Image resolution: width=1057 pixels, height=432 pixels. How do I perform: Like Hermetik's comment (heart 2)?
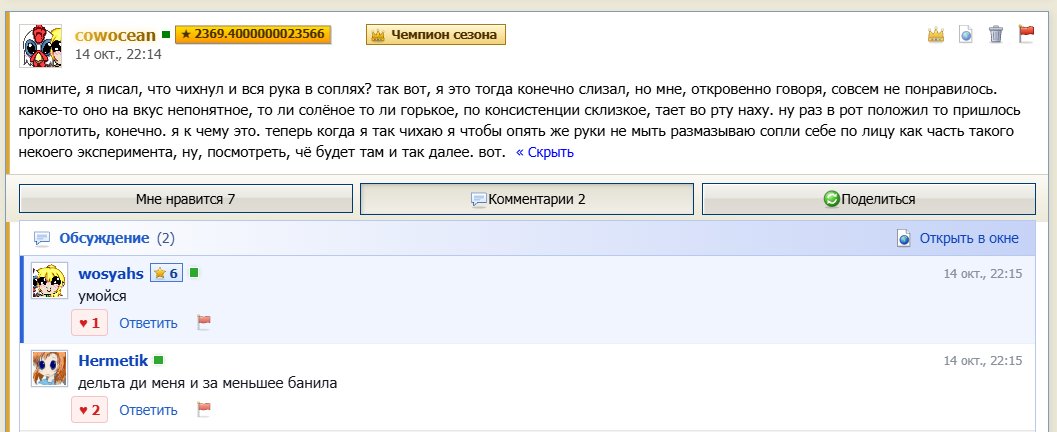(89, 410)
